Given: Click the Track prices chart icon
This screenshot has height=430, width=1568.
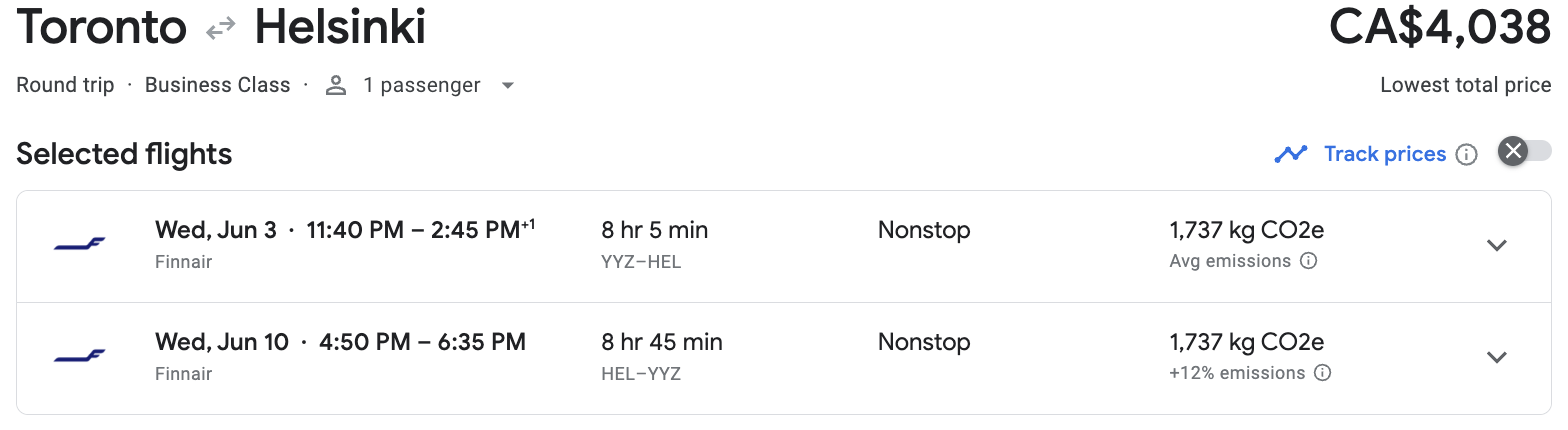Looking at the screenshot, I should [1291, 154].
